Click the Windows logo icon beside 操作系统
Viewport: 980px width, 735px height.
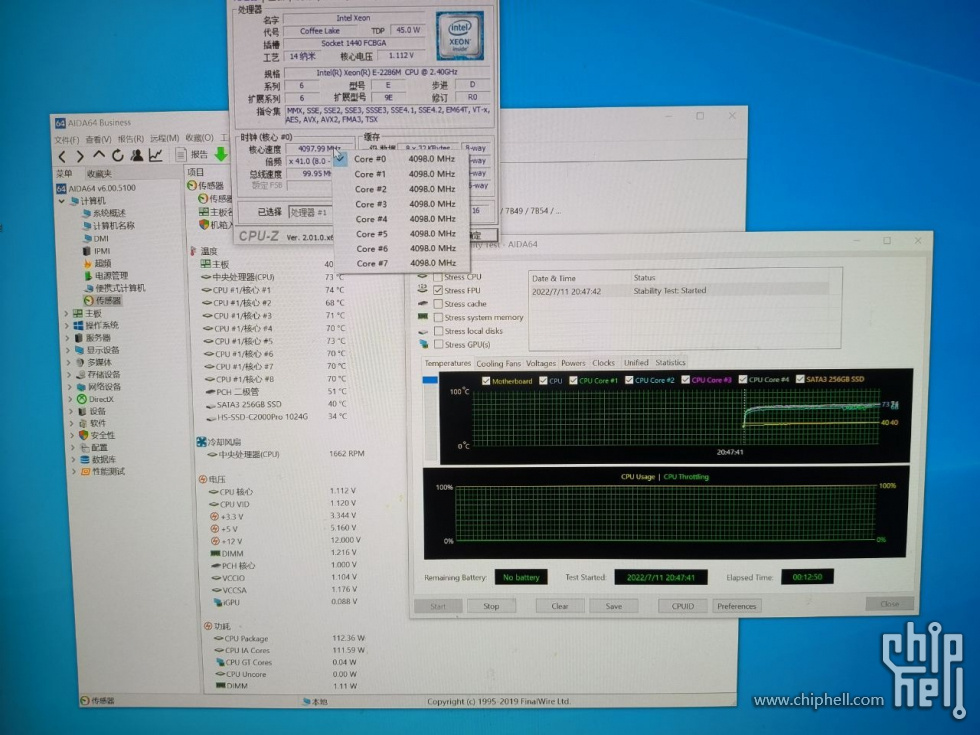click(x=78, y=326)
